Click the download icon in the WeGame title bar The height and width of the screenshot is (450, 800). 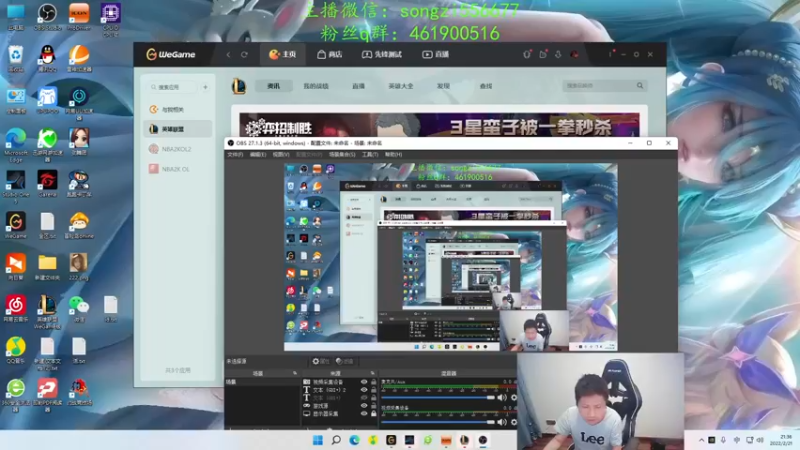pos(558,54)
